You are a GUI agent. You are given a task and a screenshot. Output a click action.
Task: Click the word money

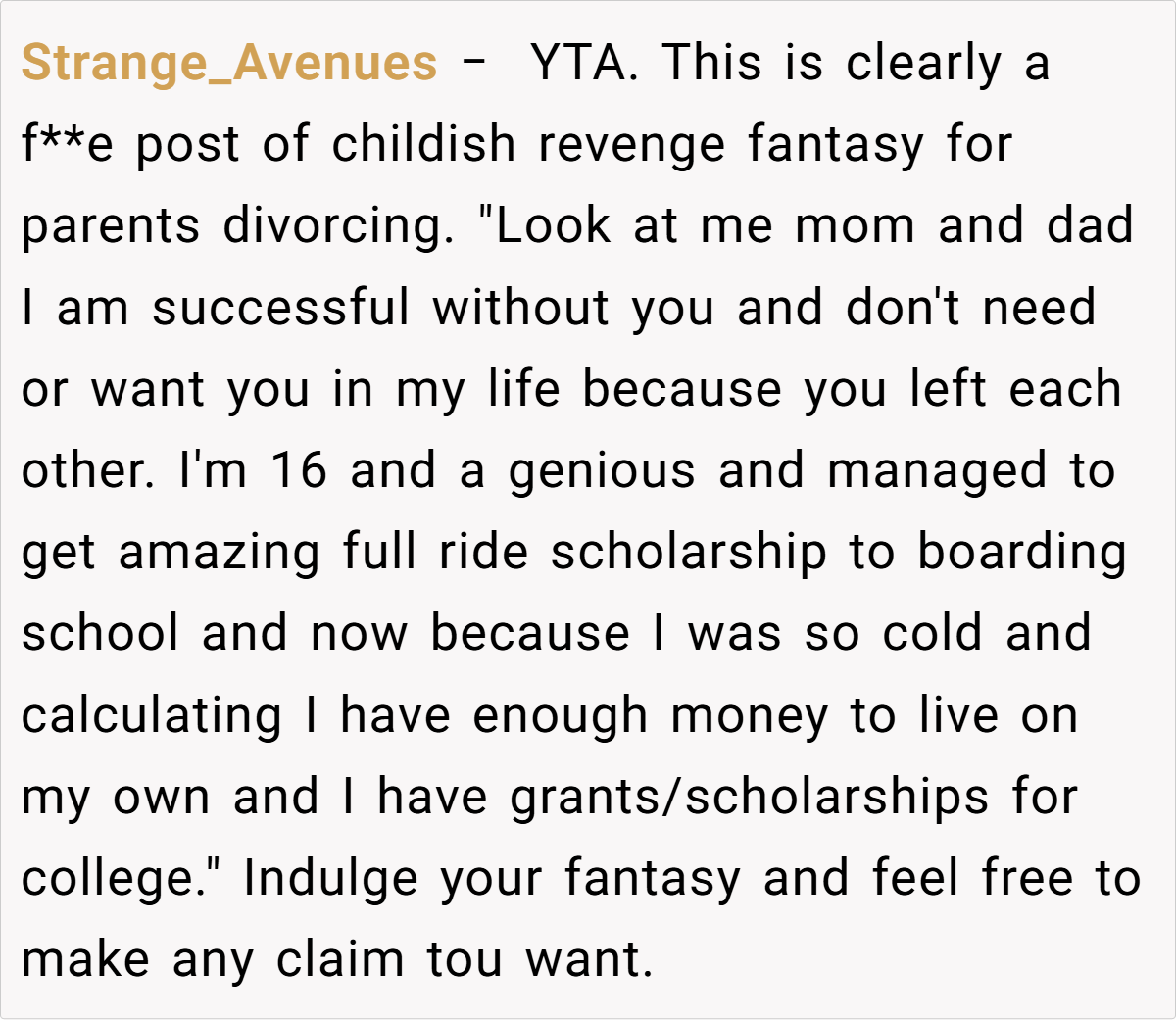(x=749, y=715)
